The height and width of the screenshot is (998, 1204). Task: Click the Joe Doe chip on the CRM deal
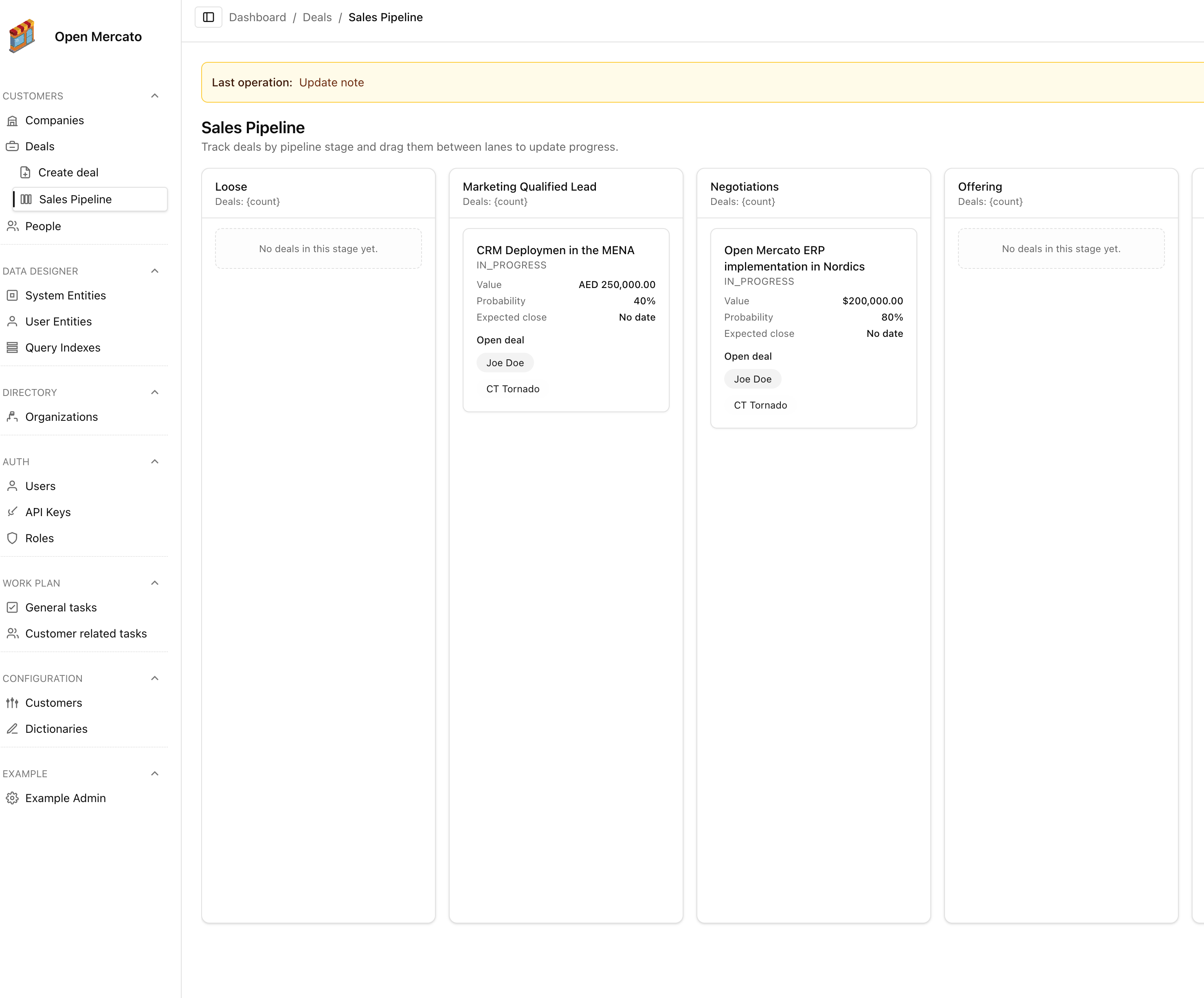pyautogui.click(x=505, y=362)
